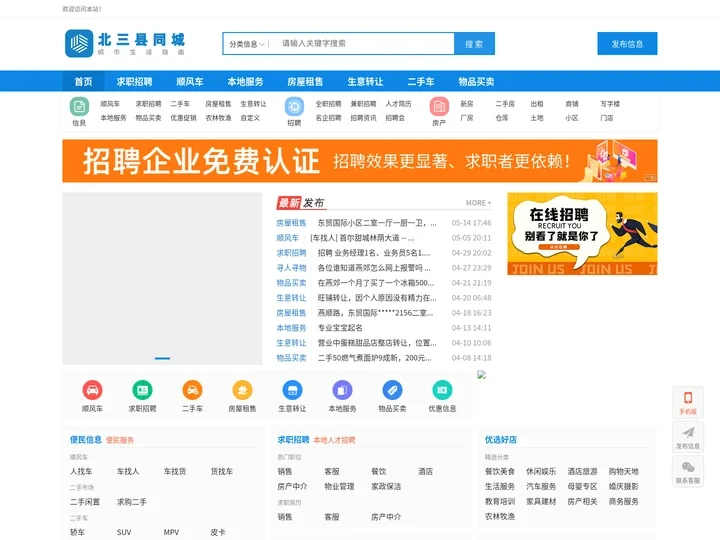Viewport: 720px width, 540px height.
Task: Click the 便民服务 orange subtitle link
Action: (x=120, y=440)
